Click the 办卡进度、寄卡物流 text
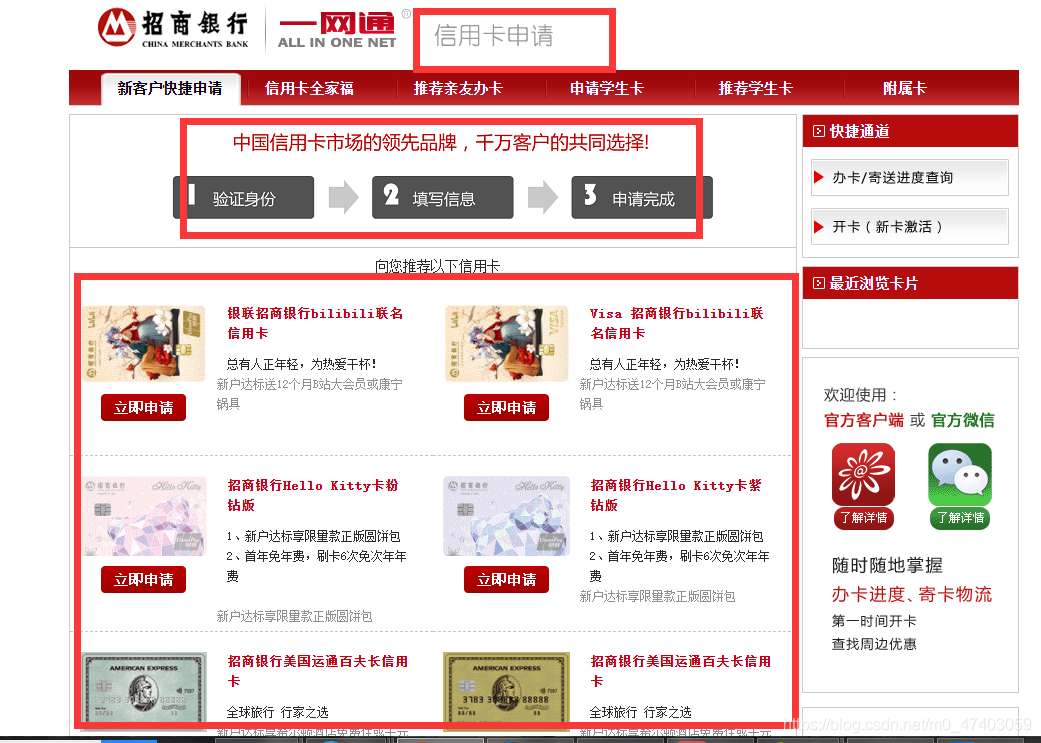This screenshot has height=743, width=1041. point(912,594)
